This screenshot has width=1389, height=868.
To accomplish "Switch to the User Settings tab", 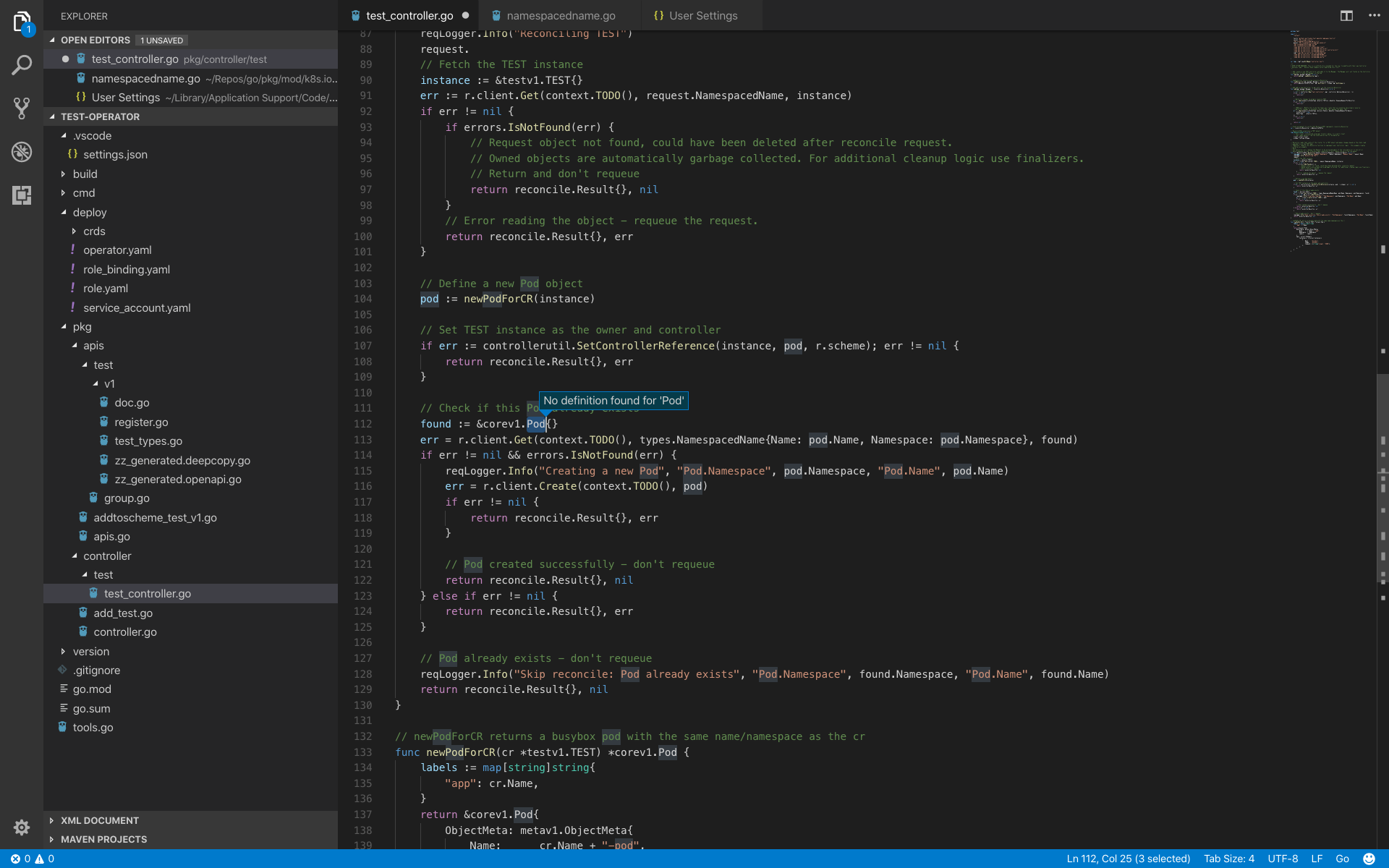I will 702,15.
